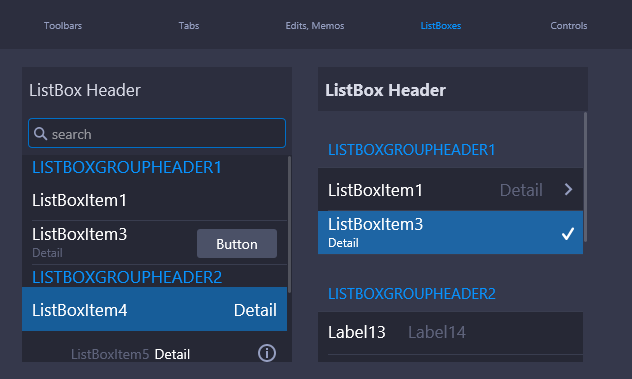The image size is (632, 379).
Task: Focus the search input field
Action: click(x=157, y=133)
